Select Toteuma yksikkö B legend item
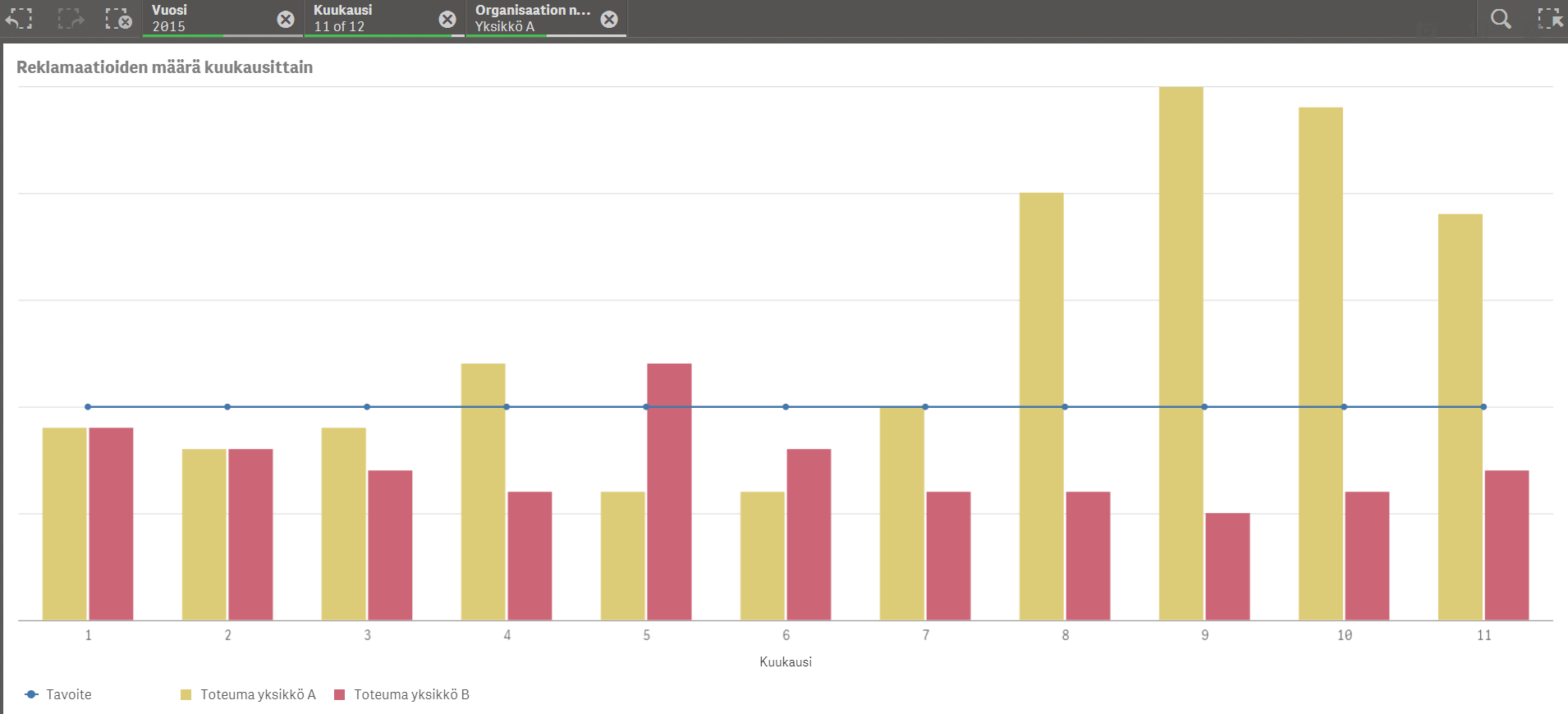The image size is (1568, 714). tap(401, 694)
